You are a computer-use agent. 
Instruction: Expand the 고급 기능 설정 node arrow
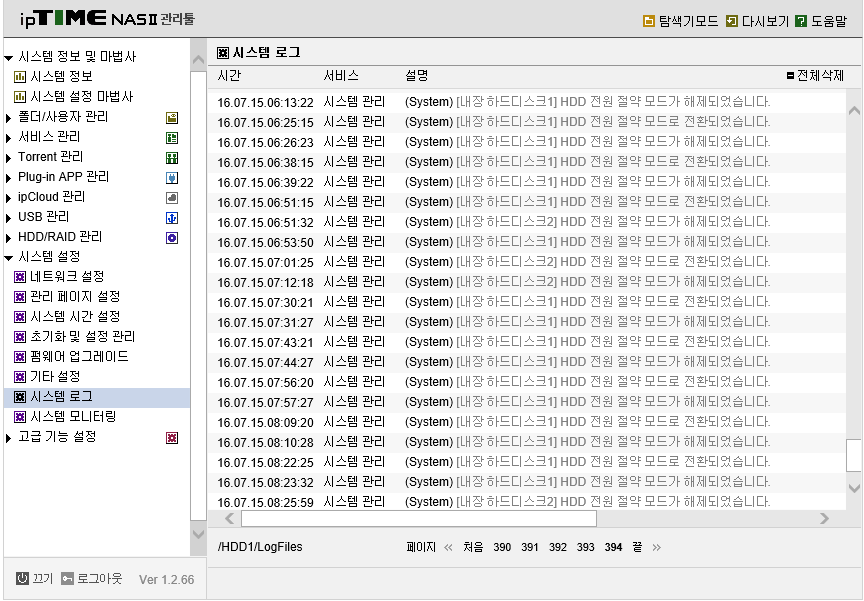pos(8,438)
